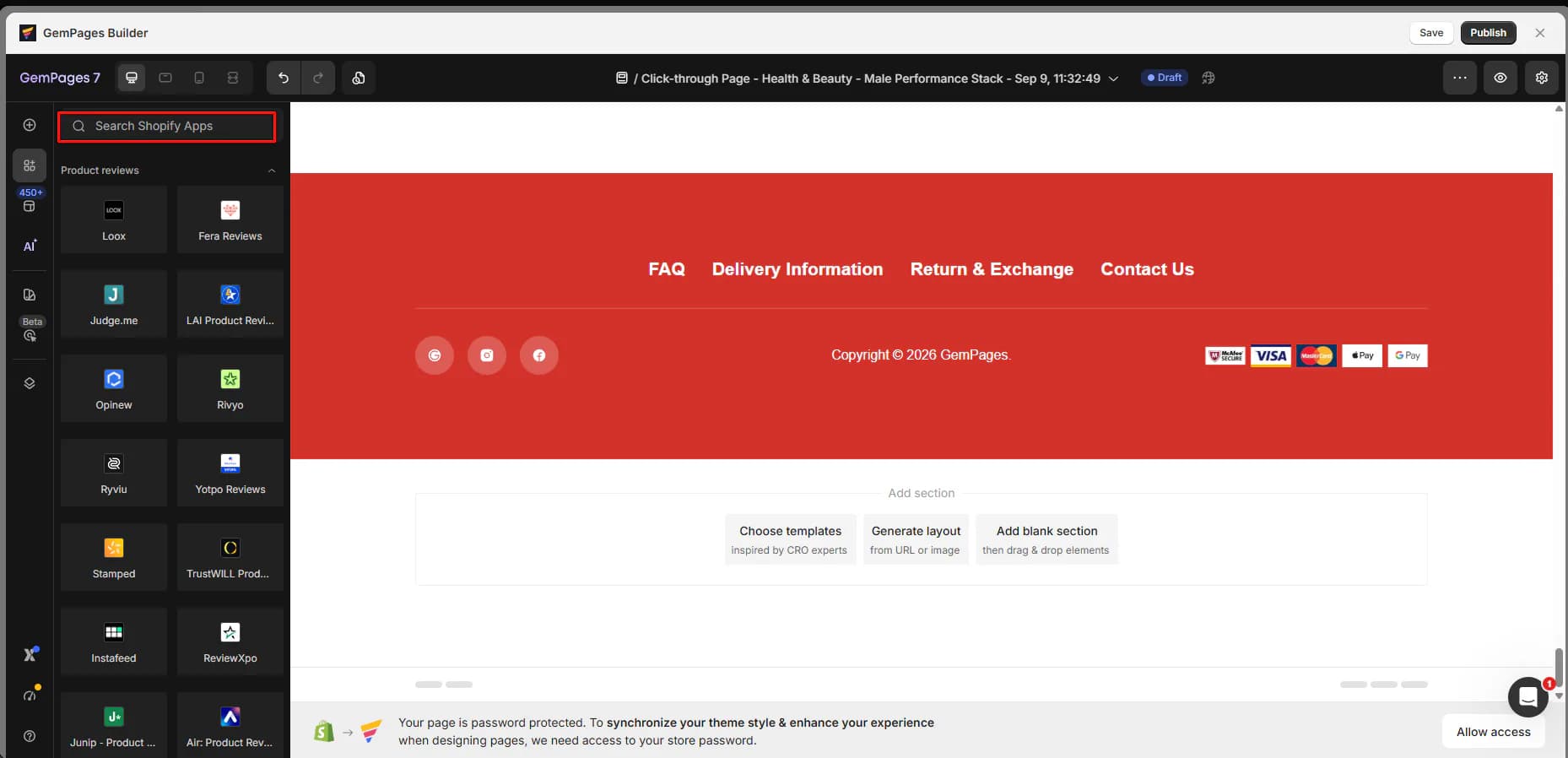Open the more options ellipsis menu
The height and width of the screenshot is (758, 1568).
tap(1460, 78)
